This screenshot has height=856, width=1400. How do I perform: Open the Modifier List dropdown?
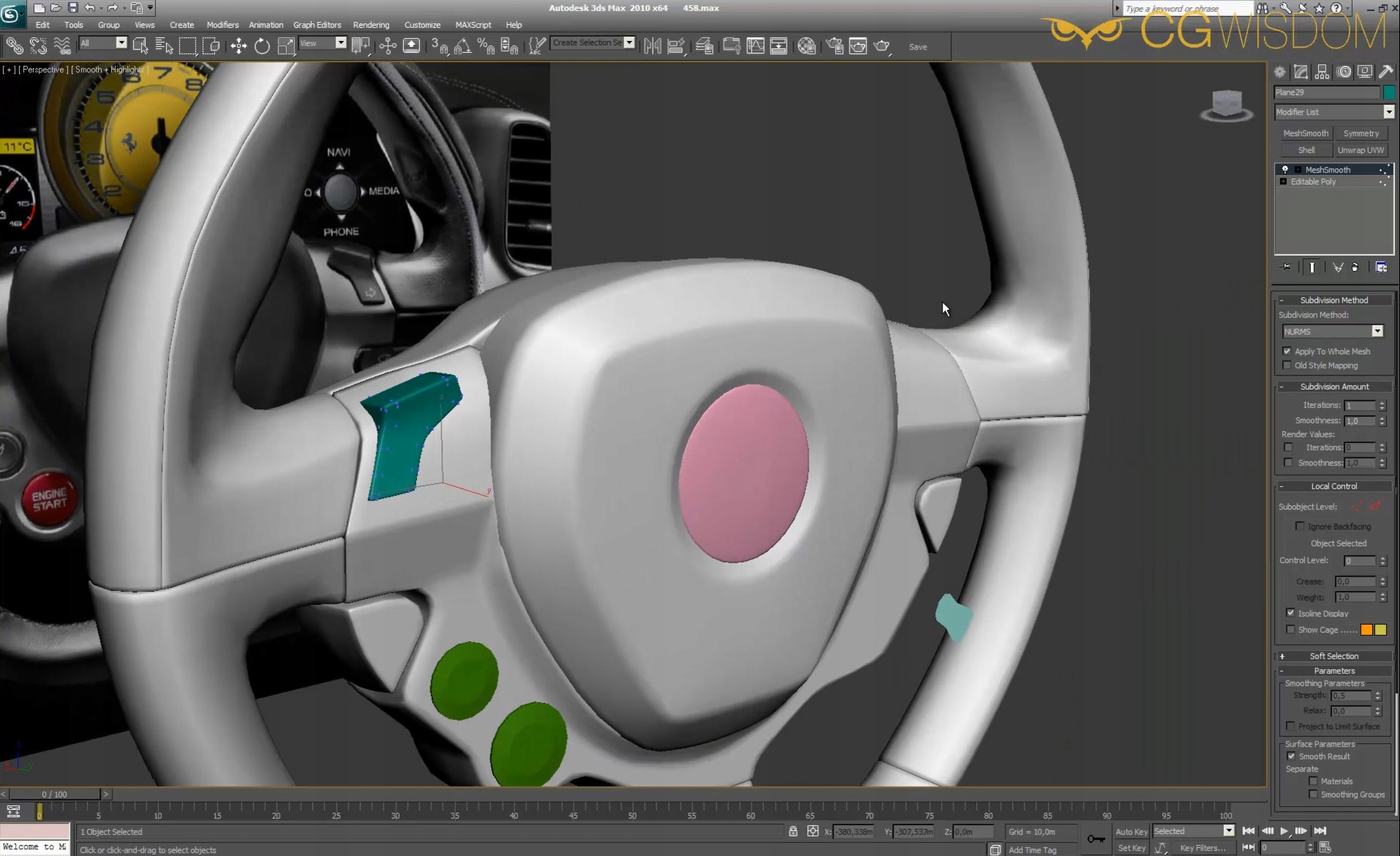[x=1388, y=112]
